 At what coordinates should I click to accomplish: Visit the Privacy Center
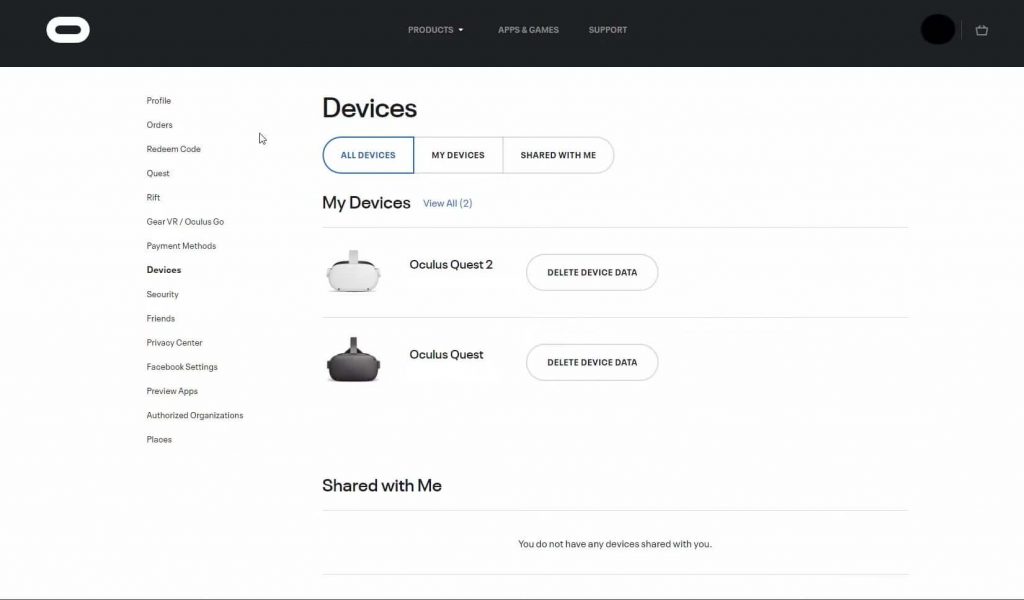point(174,342)
